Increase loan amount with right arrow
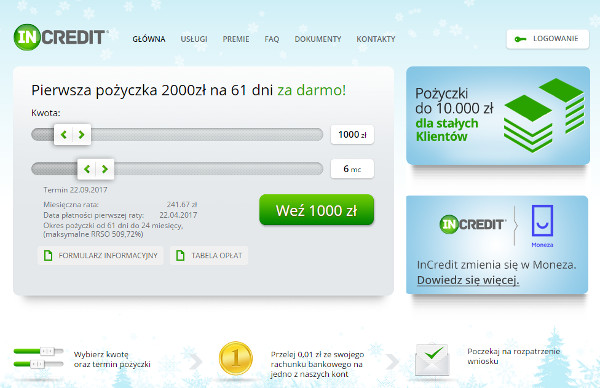600x388 pixels. [81, 135]
